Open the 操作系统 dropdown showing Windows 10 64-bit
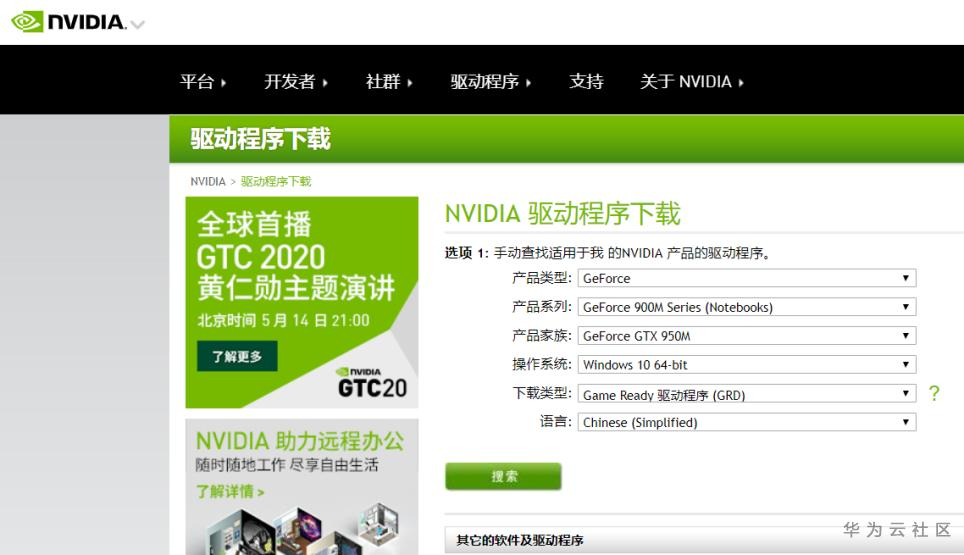 pyautogui.click(x=746, y=364)
